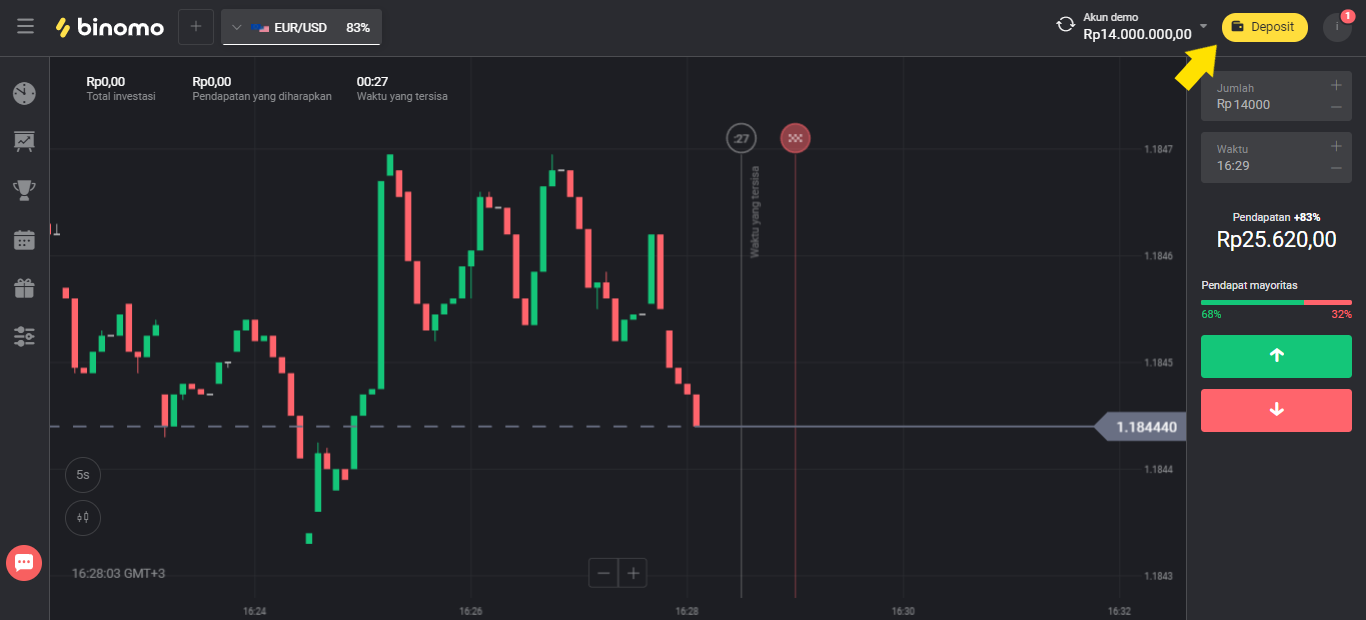Open the calendar icon in sidebar

tap(25, 240)
